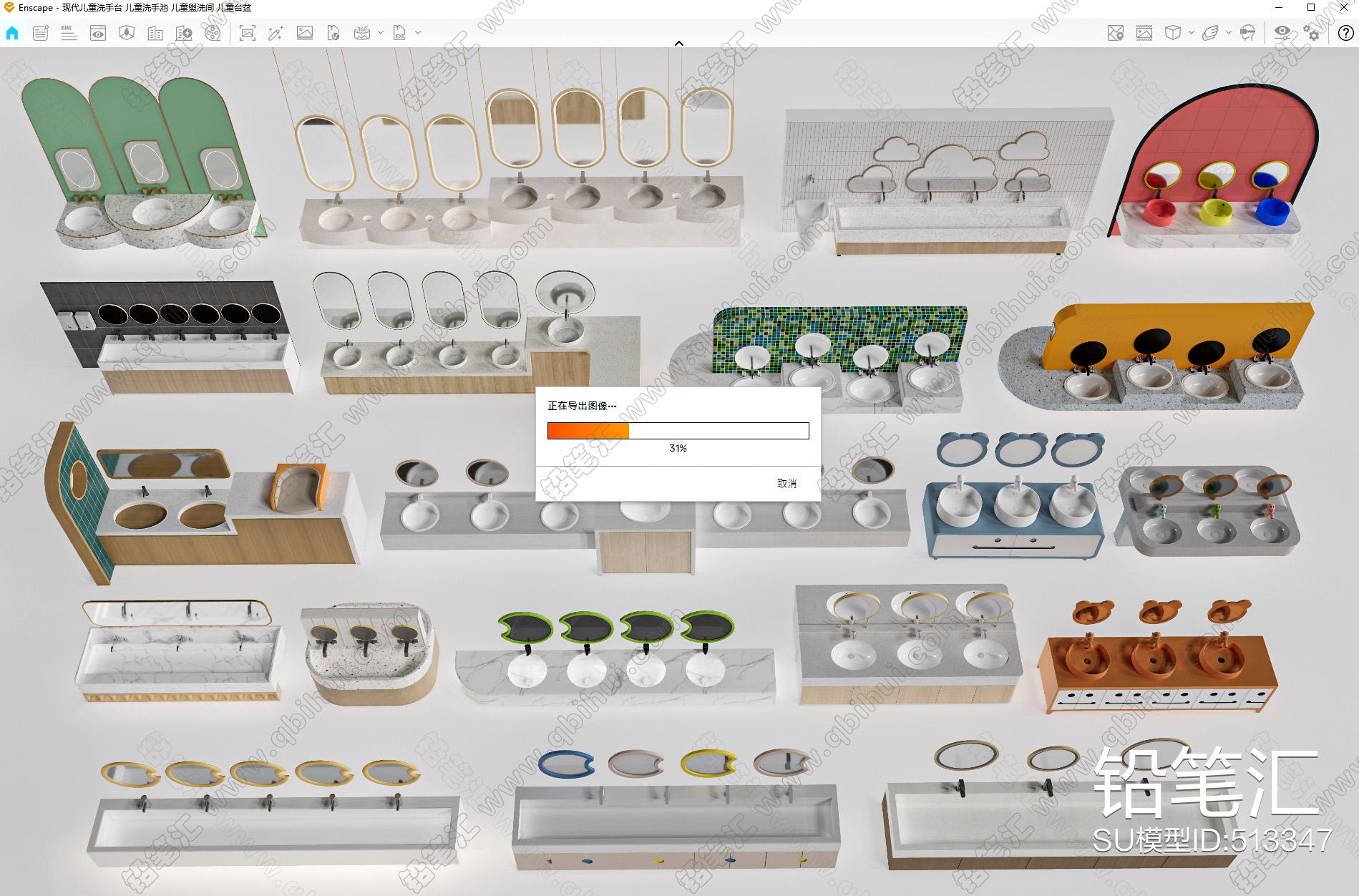Viewport: 1359px width, 896px height.
Task: Toggle the VR headset mode icon
Action: (1247, 33)
